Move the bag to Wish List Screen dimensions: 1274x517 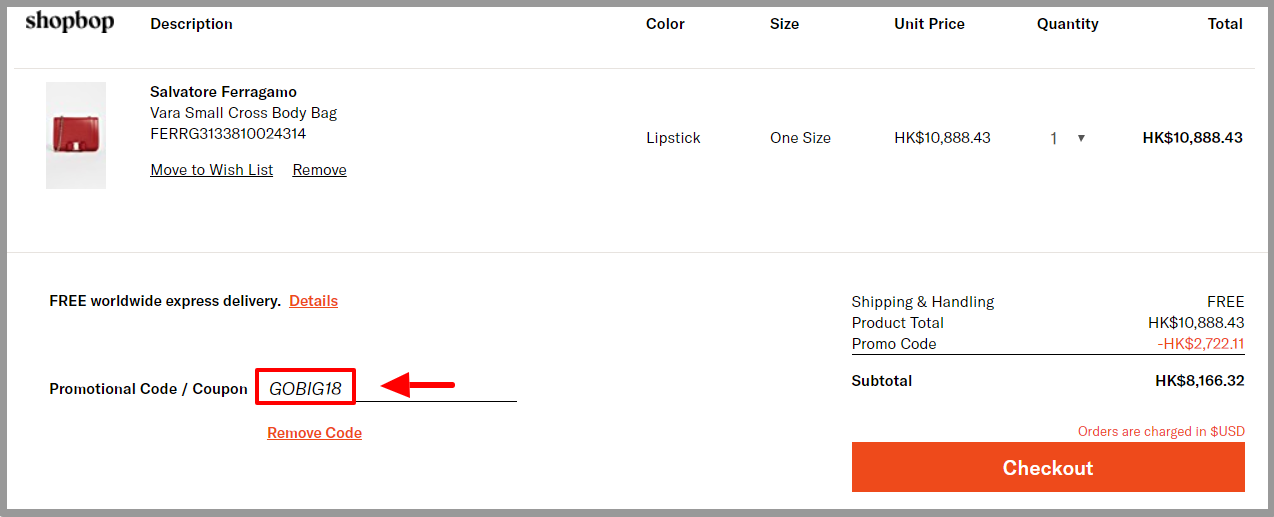211,170
